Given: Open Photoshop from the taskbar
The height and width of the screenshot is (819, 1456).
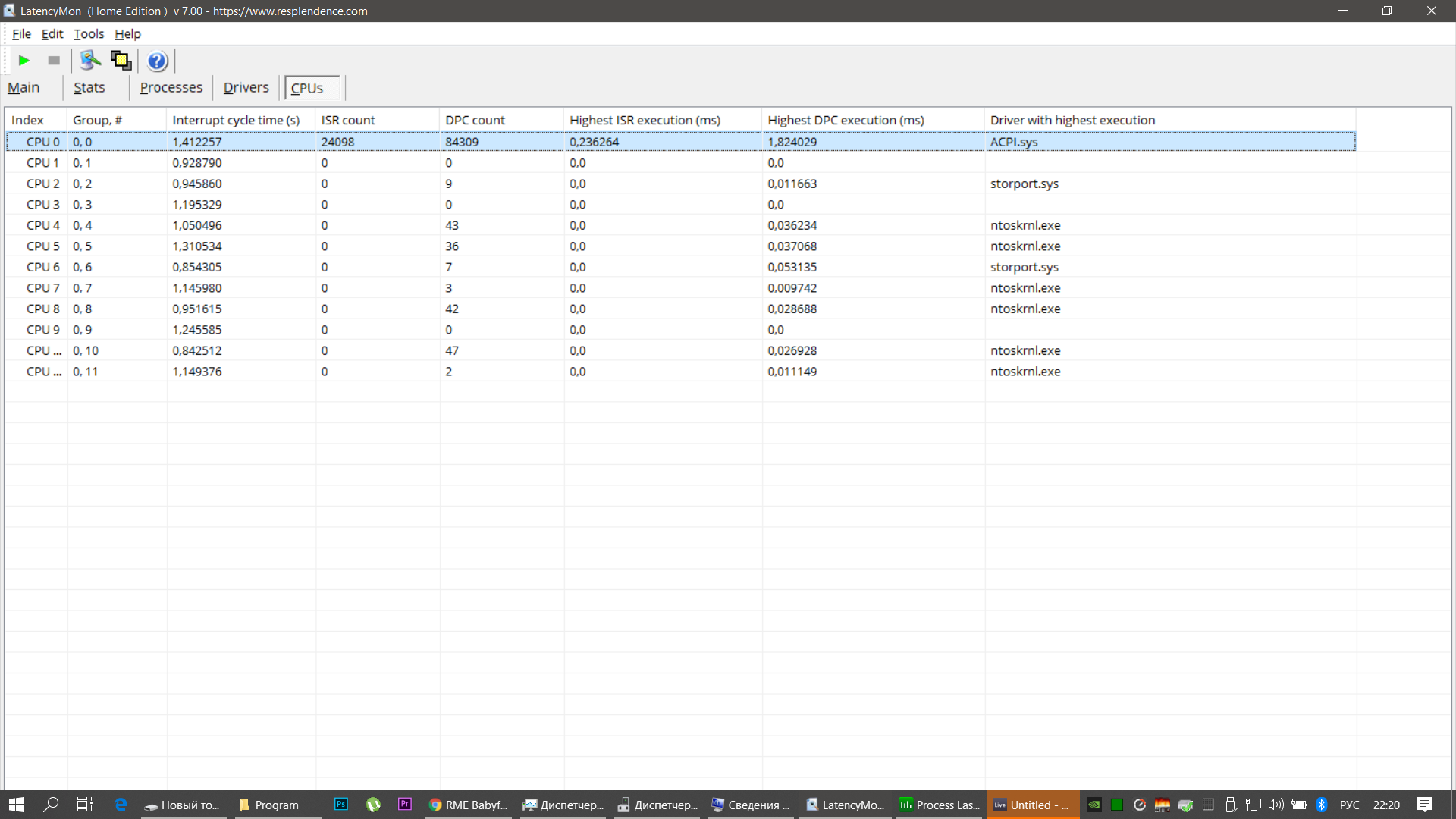Looking at the screenshot, I should click(341, 805).
